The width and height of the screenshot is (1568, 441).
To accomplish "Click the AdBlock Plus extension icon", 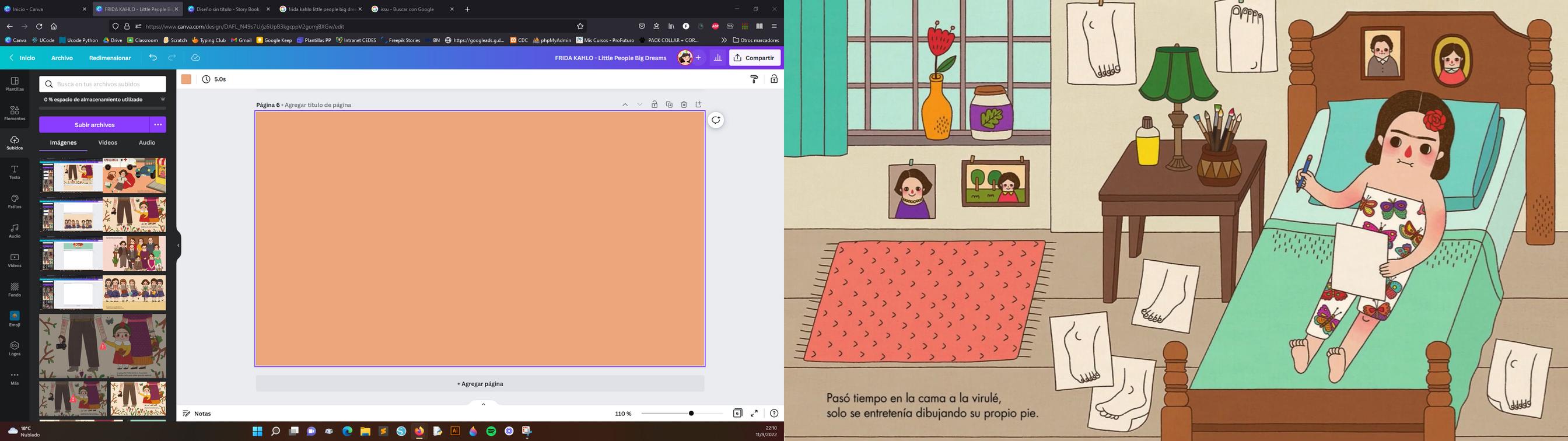I will 715,26.
